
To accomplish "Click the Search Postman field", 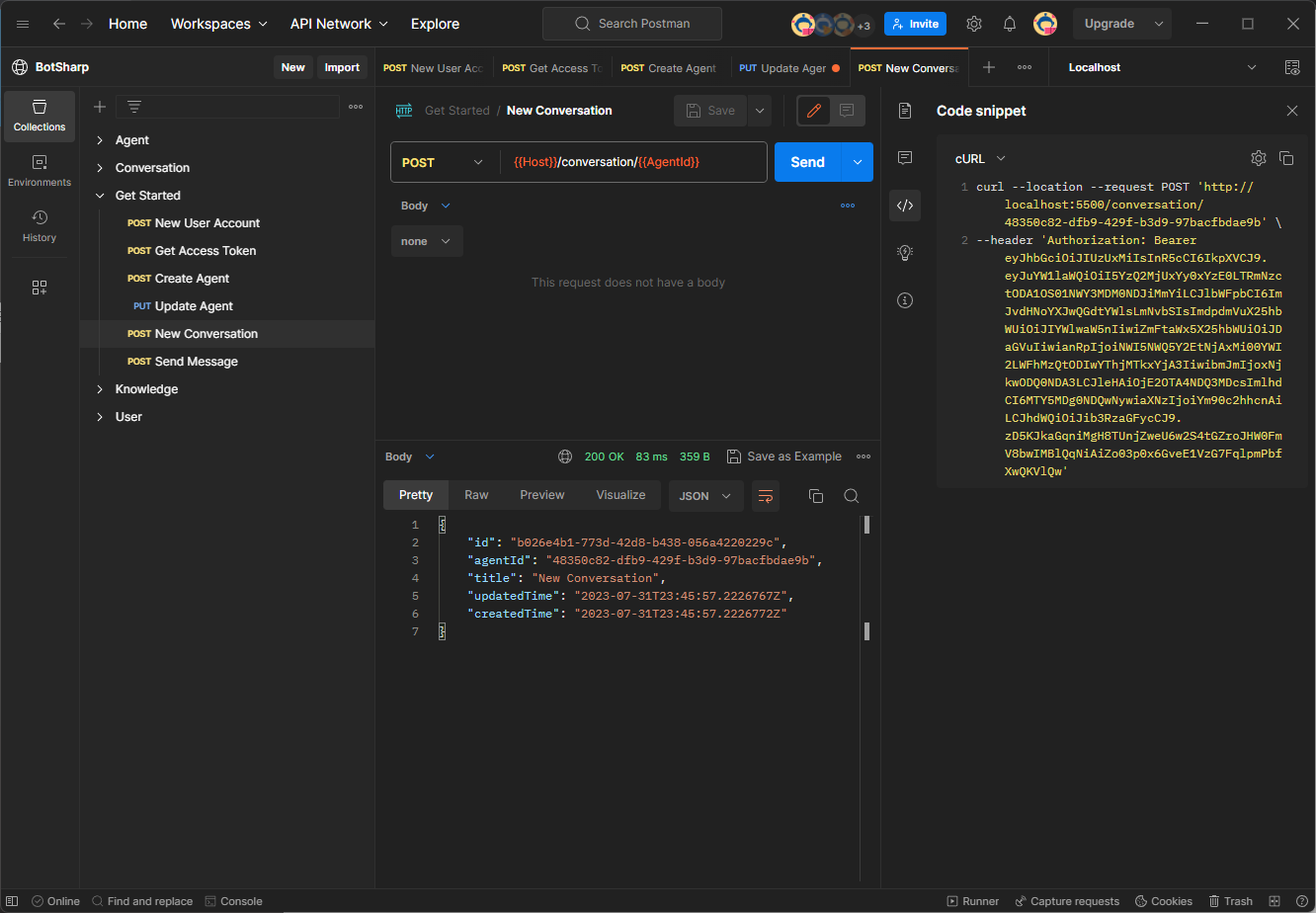I will click(632, 24).
